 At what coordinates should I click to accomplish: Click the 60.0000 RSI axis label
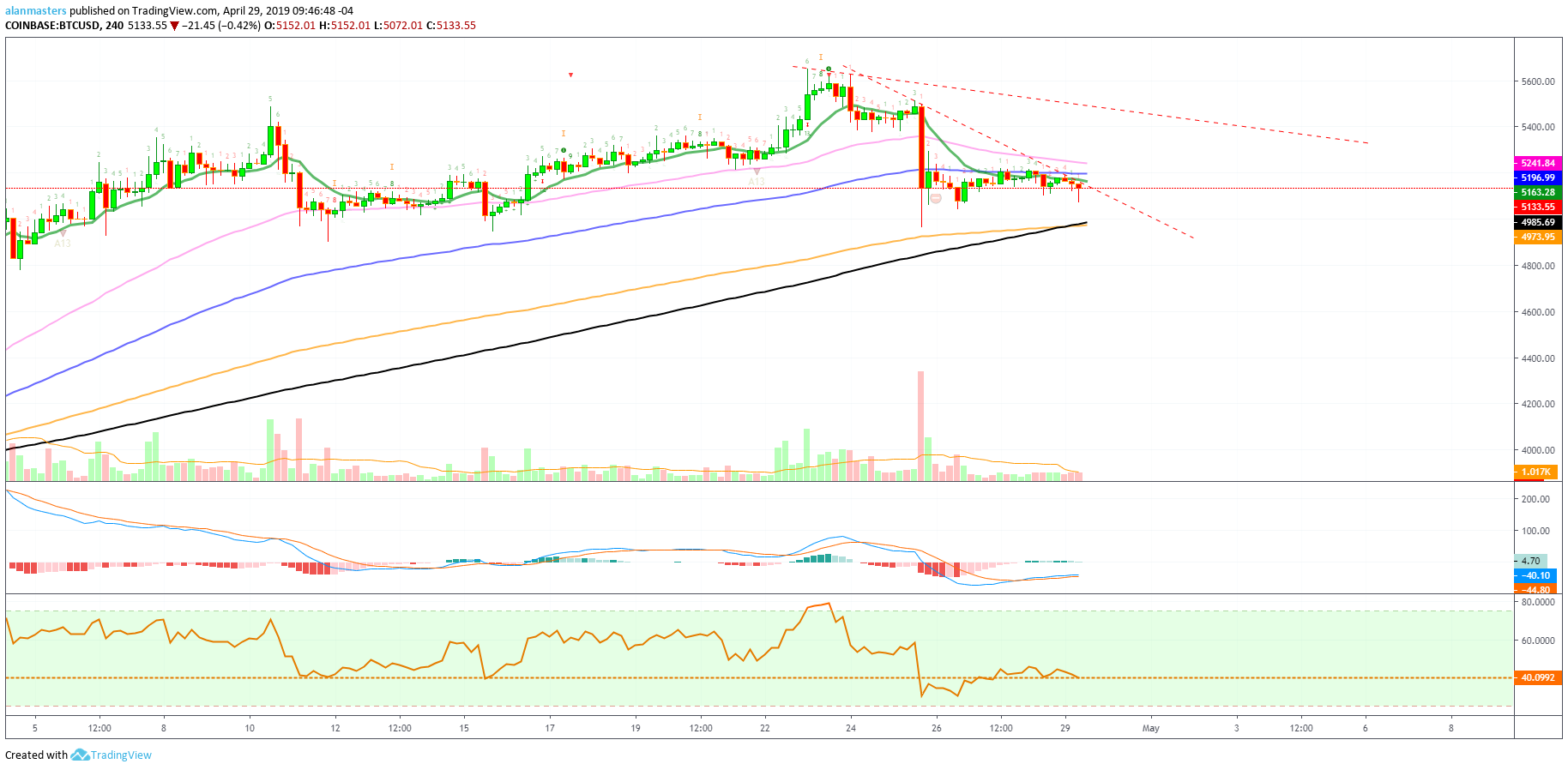(1538, 641)
